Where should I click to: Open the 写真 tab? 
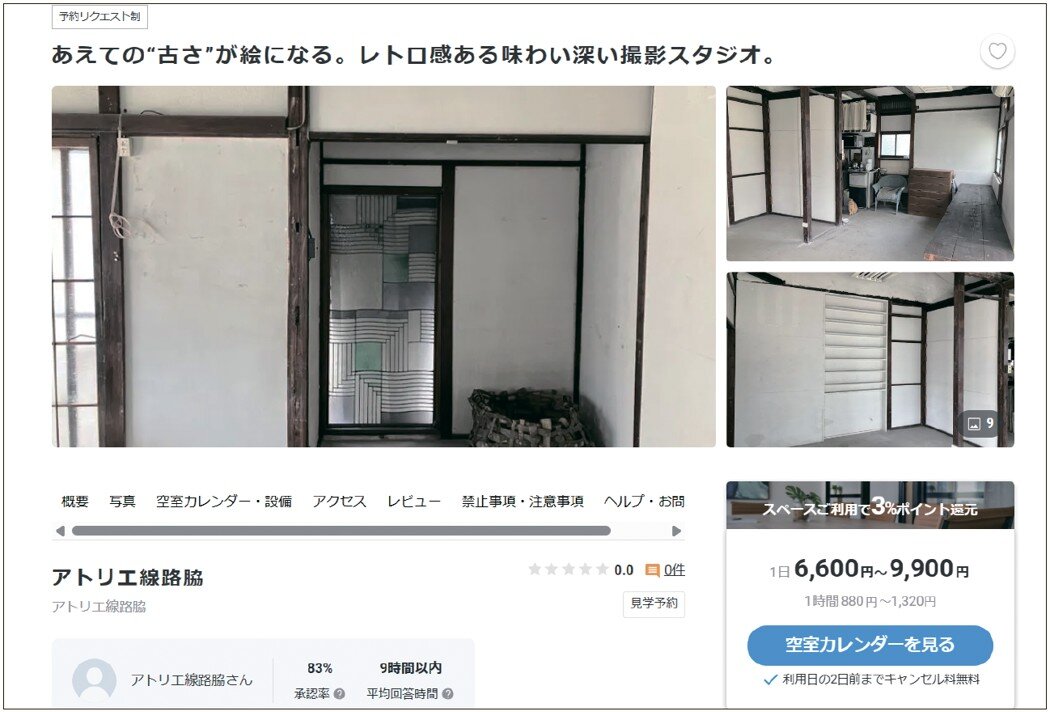click(x=123, y=501)
